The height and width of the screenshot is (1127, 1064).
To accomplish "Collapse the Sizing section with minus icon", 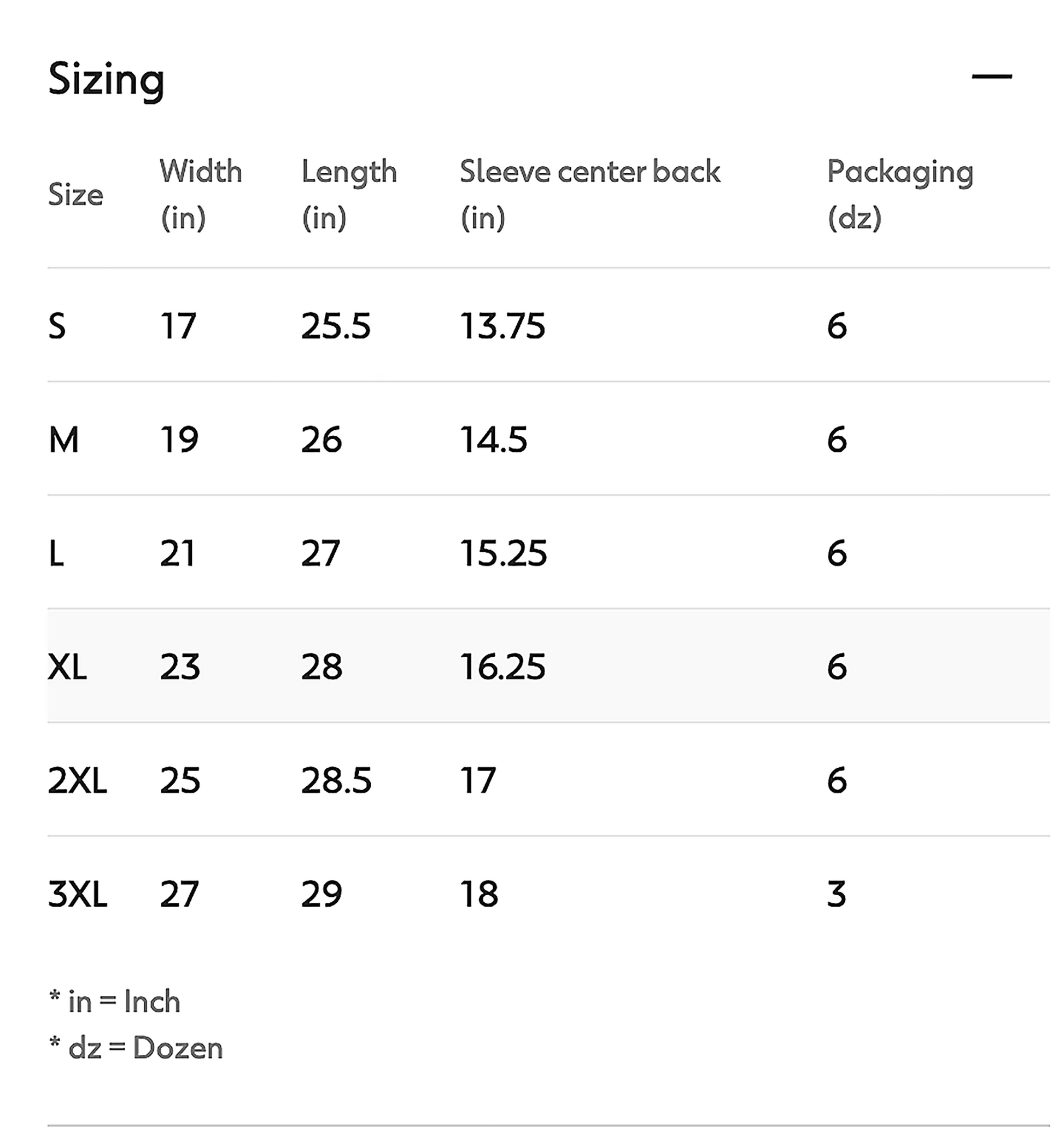I will pyautogui.click(x=991, y=76).
